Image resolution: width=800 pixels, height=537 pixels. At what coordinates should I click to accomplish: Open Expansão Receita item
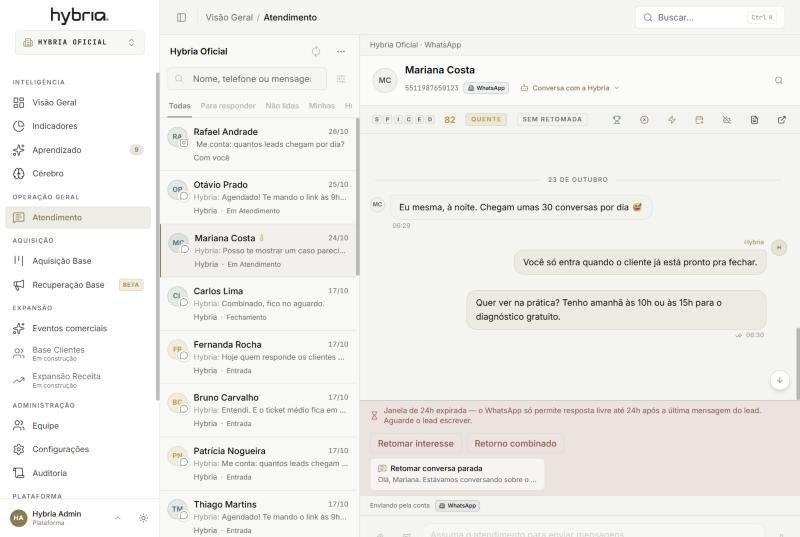(x=78, y=380)
